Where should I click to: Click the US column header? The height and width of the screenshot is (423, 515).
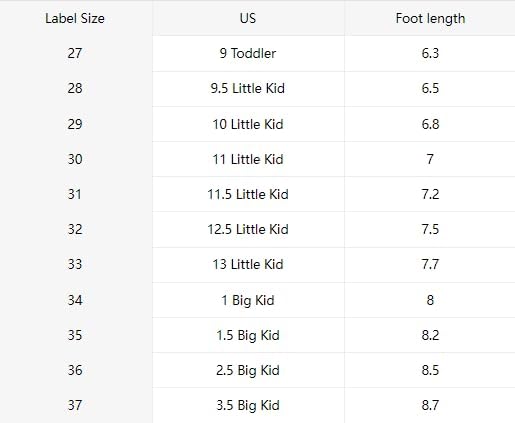tap(248, 18)
